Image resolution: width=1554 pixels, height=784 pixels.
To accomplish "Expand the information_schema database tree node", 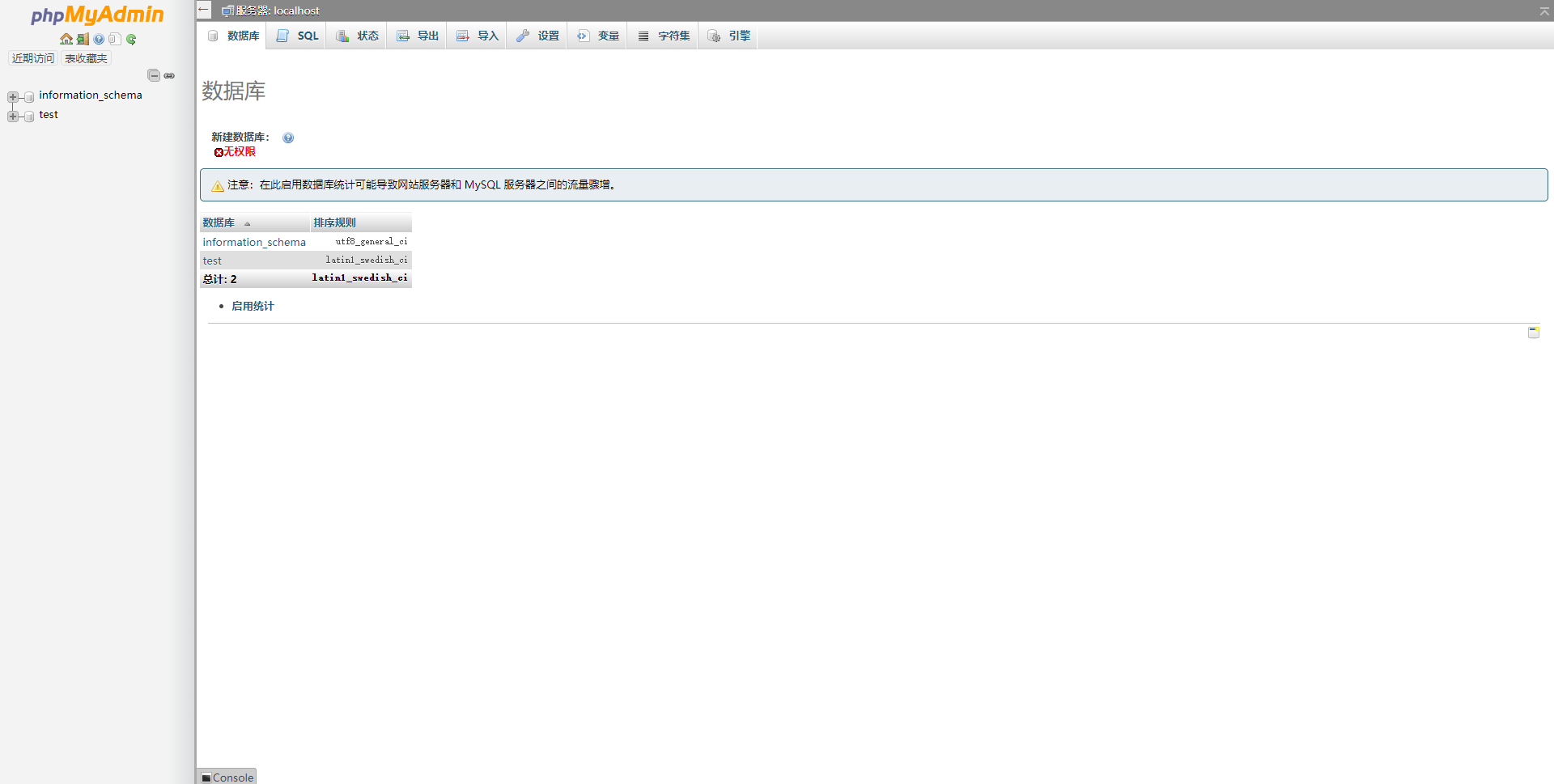I will coord(11,96).
